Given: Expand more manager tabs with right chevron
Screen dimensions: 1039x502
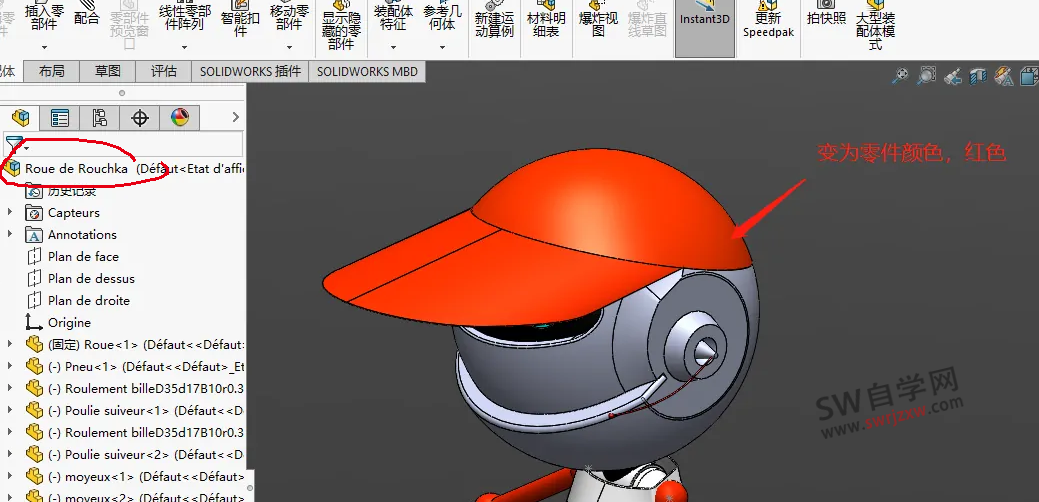Looking at the screenshot, I should pyautogui.click(x=235, y=117).
